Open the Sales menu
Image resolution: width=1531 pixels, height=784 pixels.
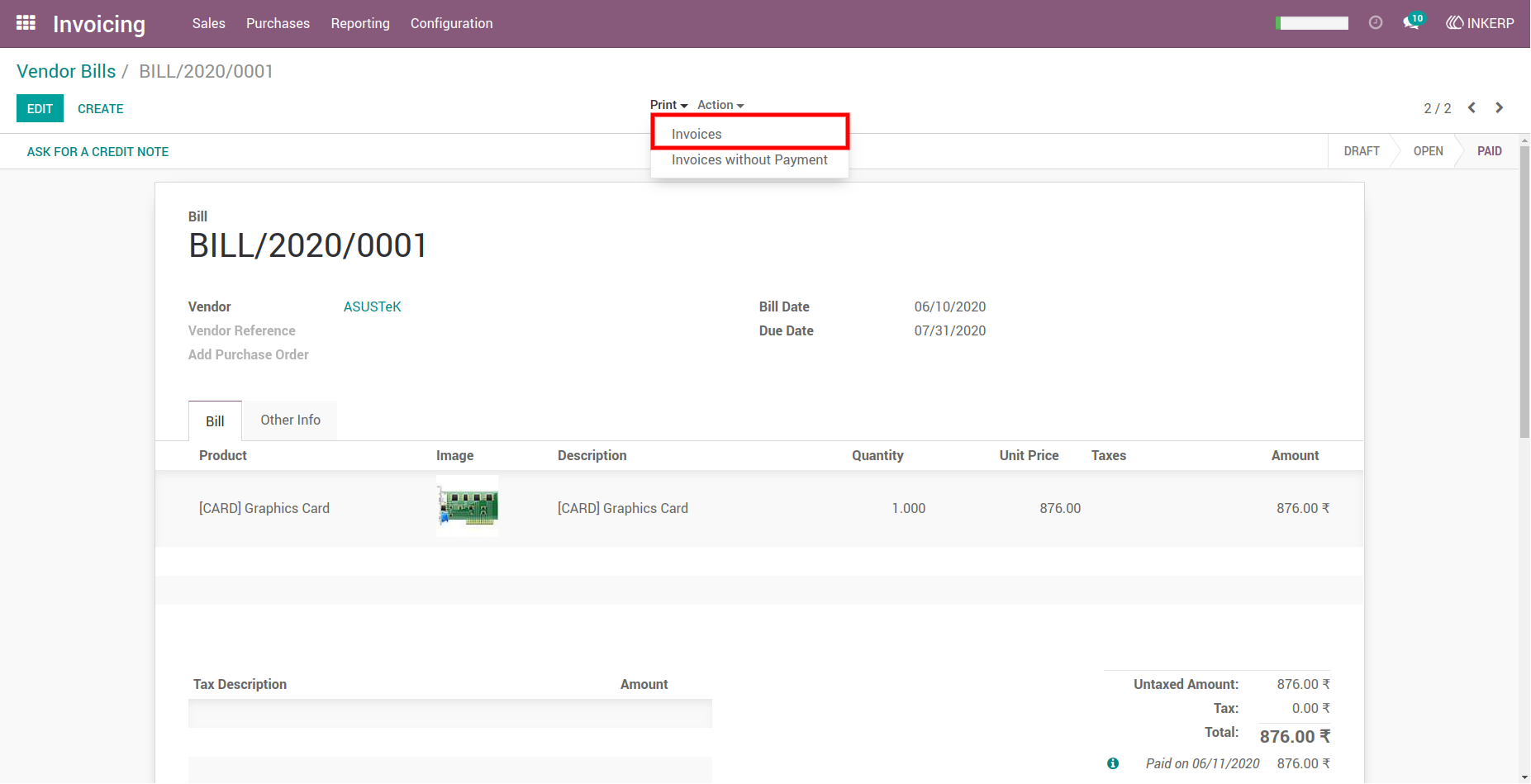(x=209, y=23)
